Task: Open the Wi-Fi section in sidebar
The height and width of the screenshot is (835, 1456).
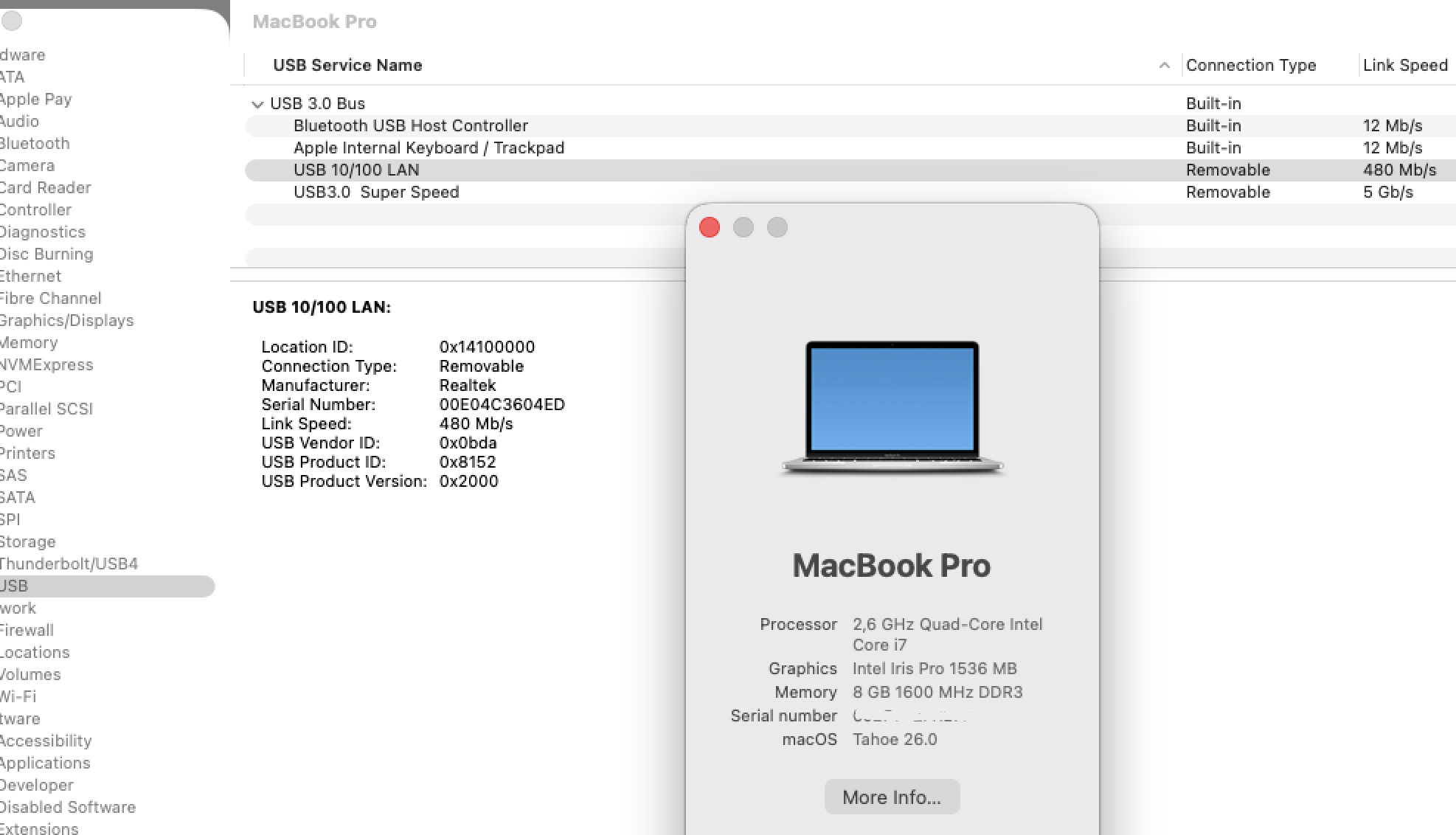Action: pyautogui.click(x=18, y=697)
